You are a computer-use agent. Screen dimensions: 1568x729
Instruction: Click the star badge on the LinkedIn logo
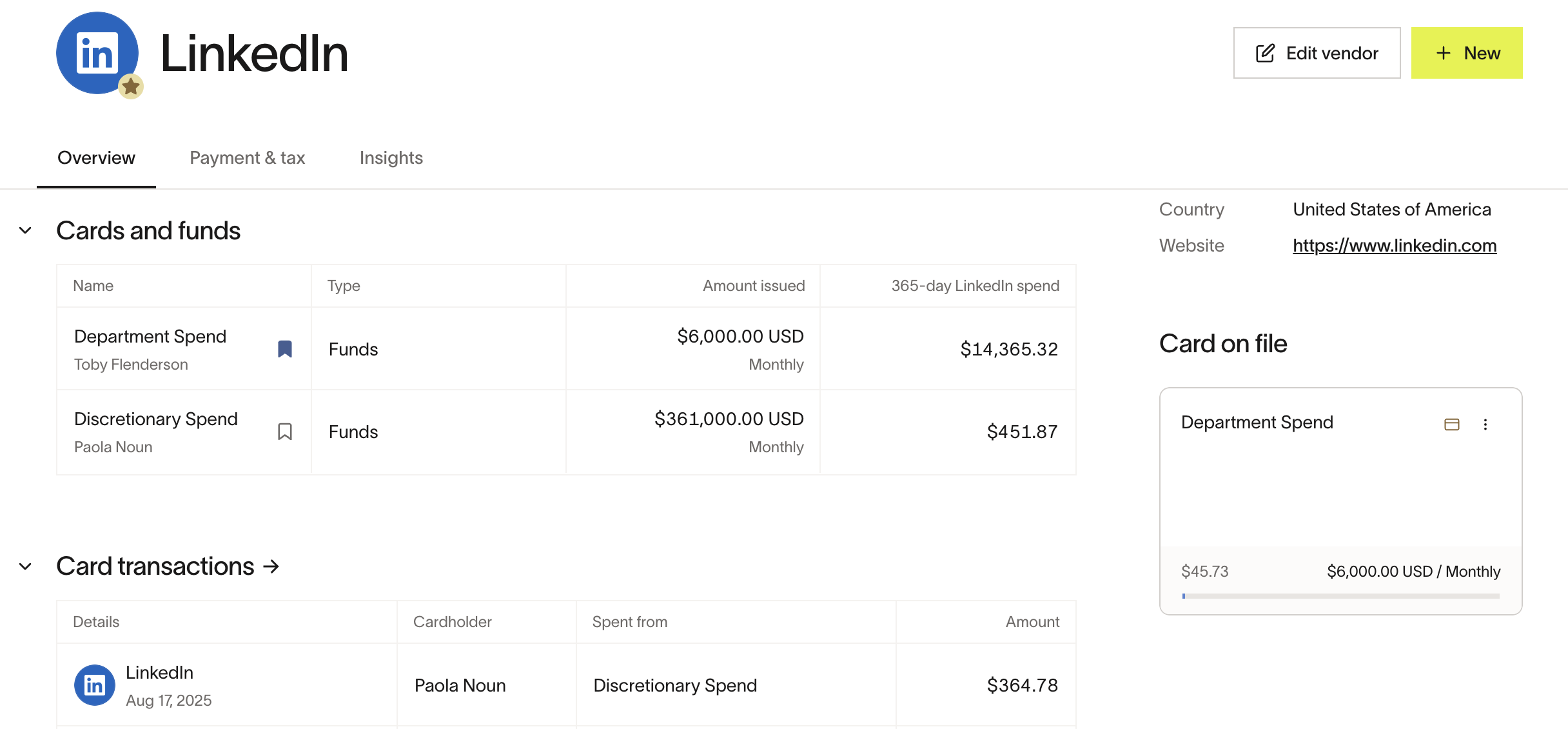[131, 86]
